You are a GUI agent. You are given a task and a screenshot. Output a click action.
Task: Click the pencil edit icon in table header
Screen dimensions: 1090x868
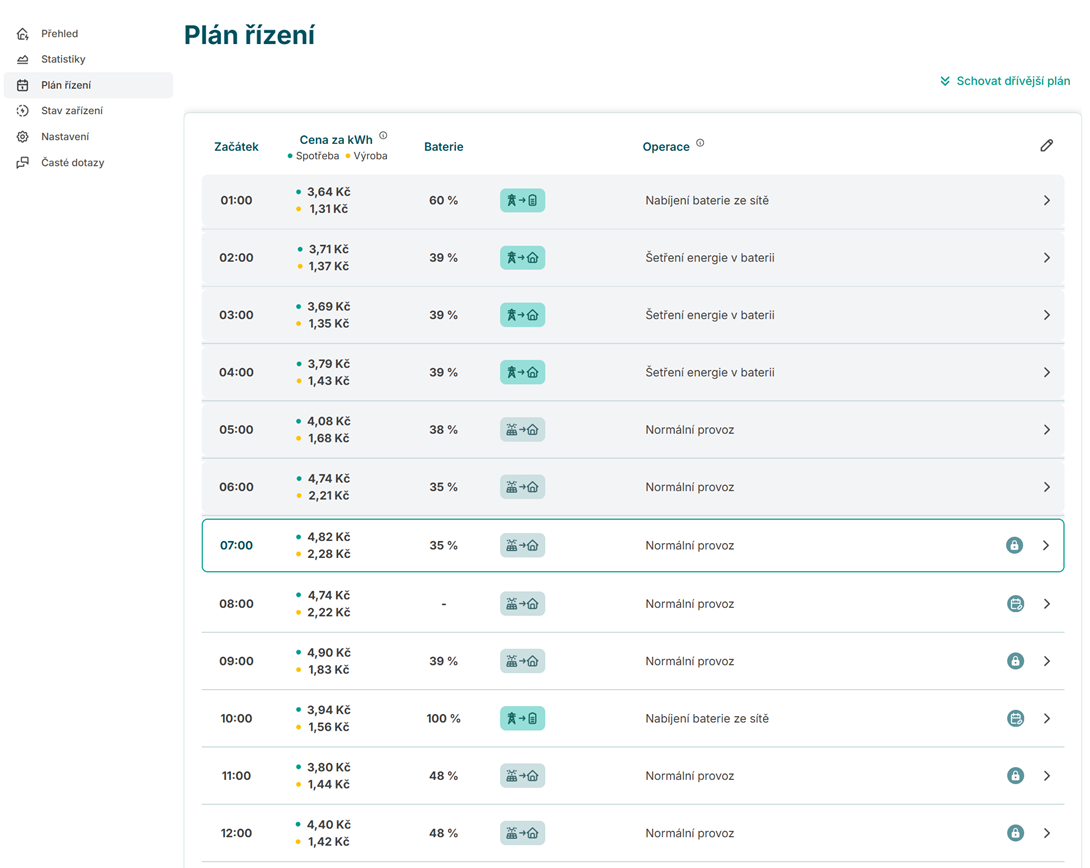pos(1046,146)
